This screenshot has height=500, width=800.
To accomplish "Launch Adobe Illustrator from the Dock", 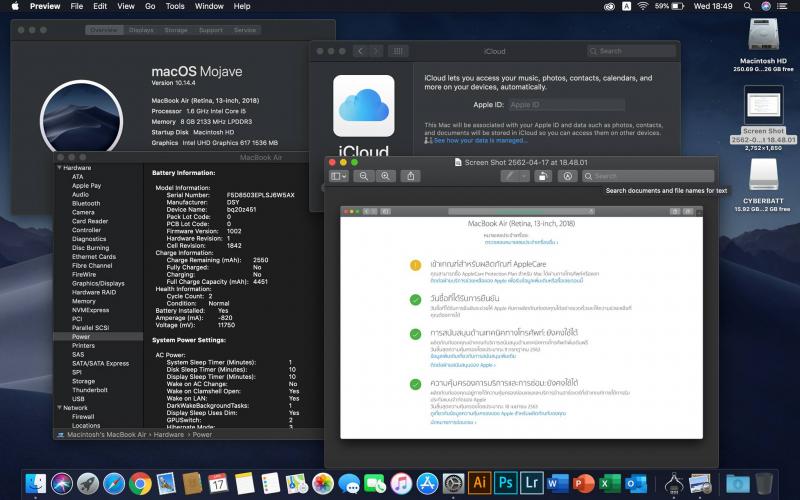I will (480, 483).
